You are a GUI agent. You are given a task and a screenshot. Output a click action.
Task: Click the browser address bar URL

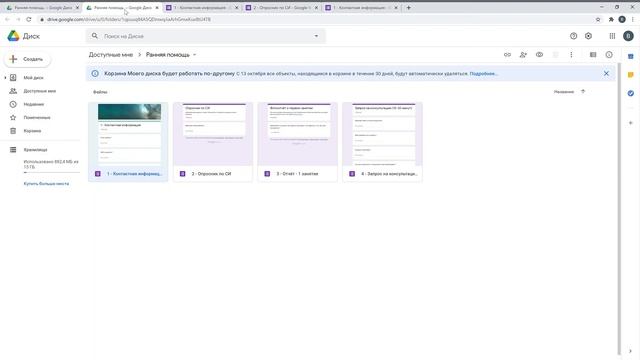pyautogui.click(x=129, y=19)
